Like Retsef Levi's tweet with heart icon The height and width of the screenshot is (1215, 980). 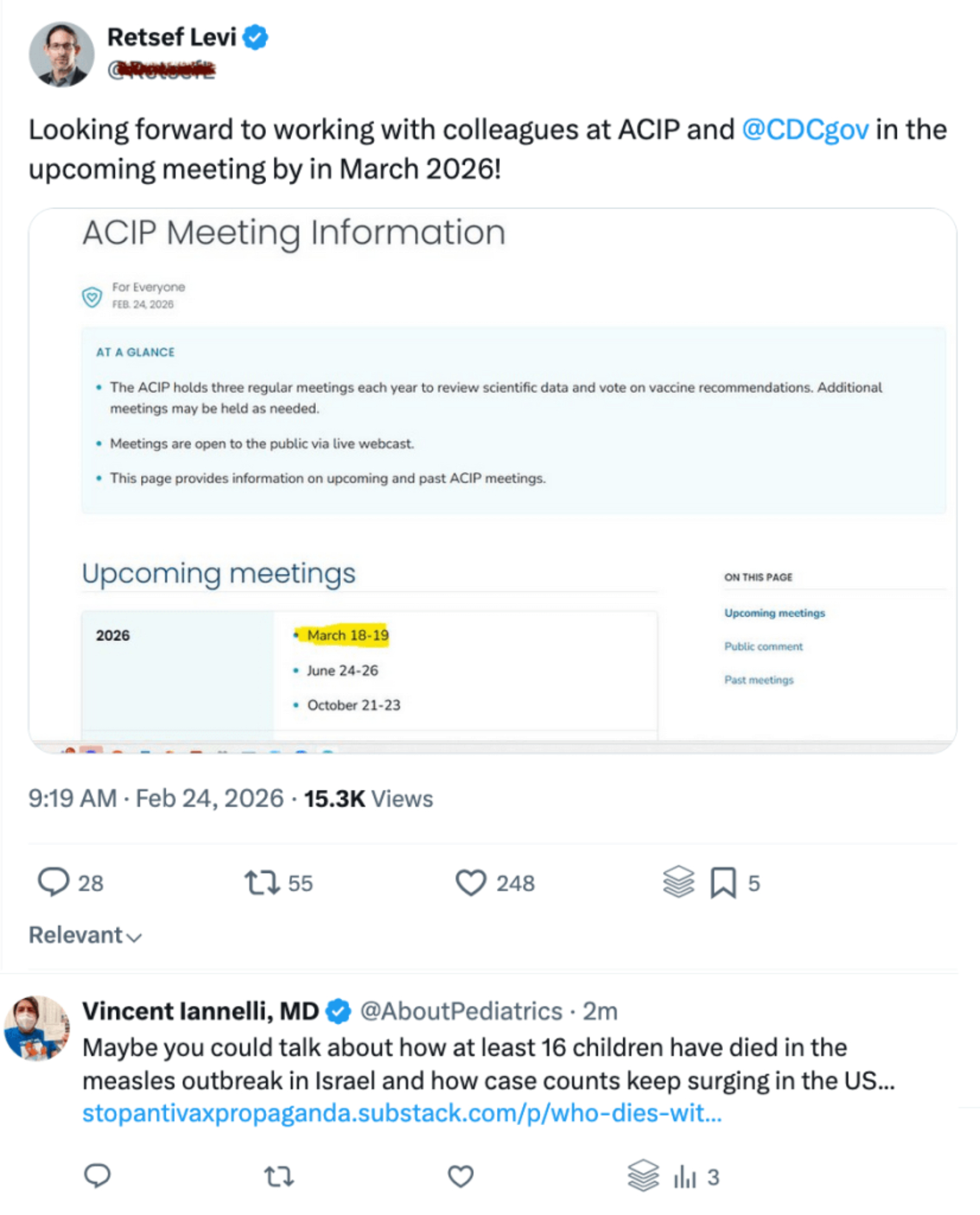tap(471, 882)
